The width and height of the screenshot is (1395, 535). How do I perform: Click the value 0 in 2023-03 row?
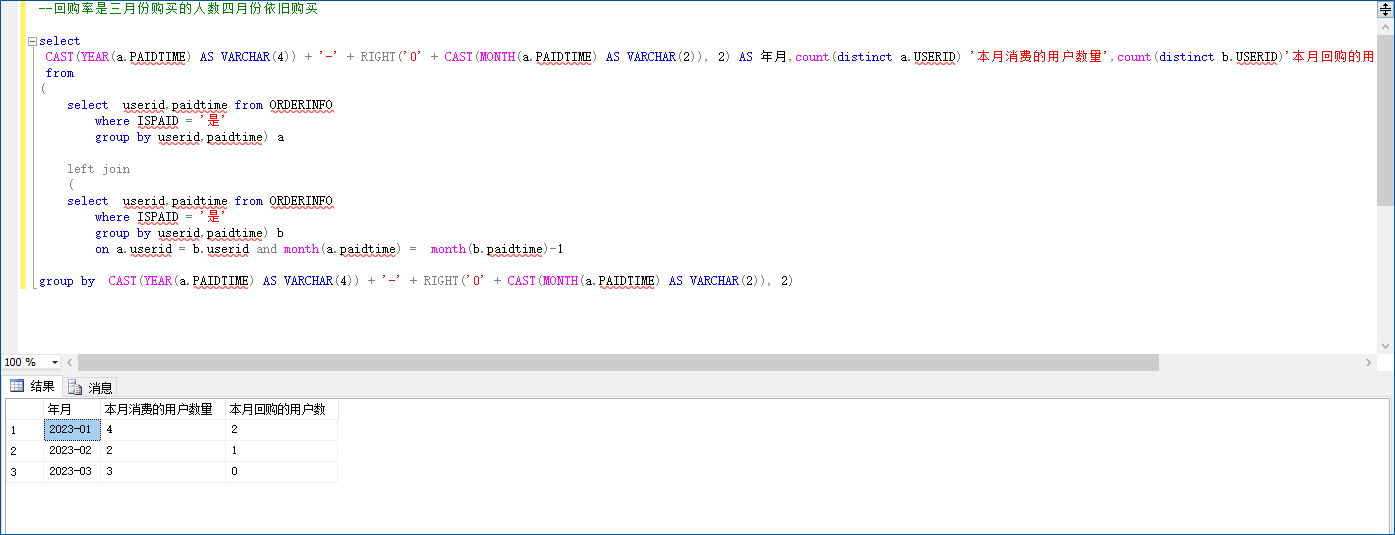[281, 471]
